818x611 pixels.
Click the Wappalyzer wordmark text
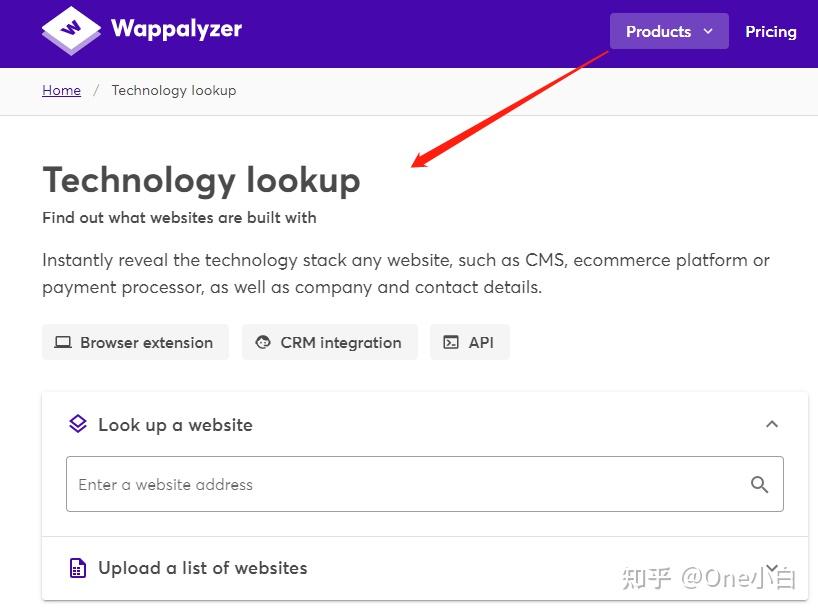tap(178, 29)
